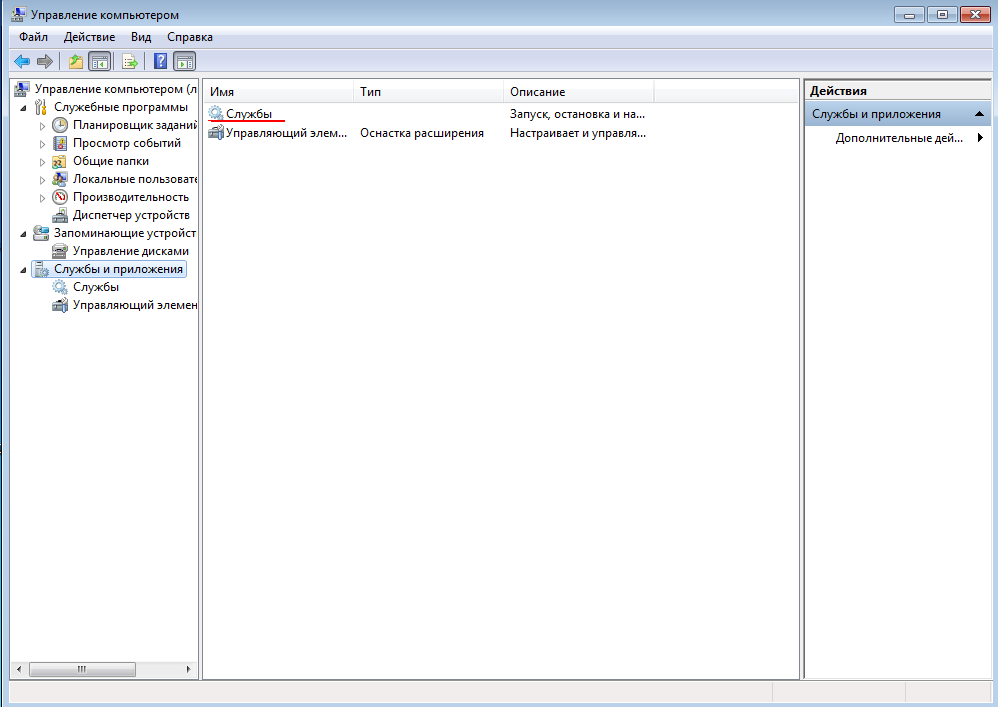The width and height of the screenshot is (998, 707).
Task: Open Дополнительные действия submenu in Actions pane
Action: pyautogui.click(x=898, y=139)
